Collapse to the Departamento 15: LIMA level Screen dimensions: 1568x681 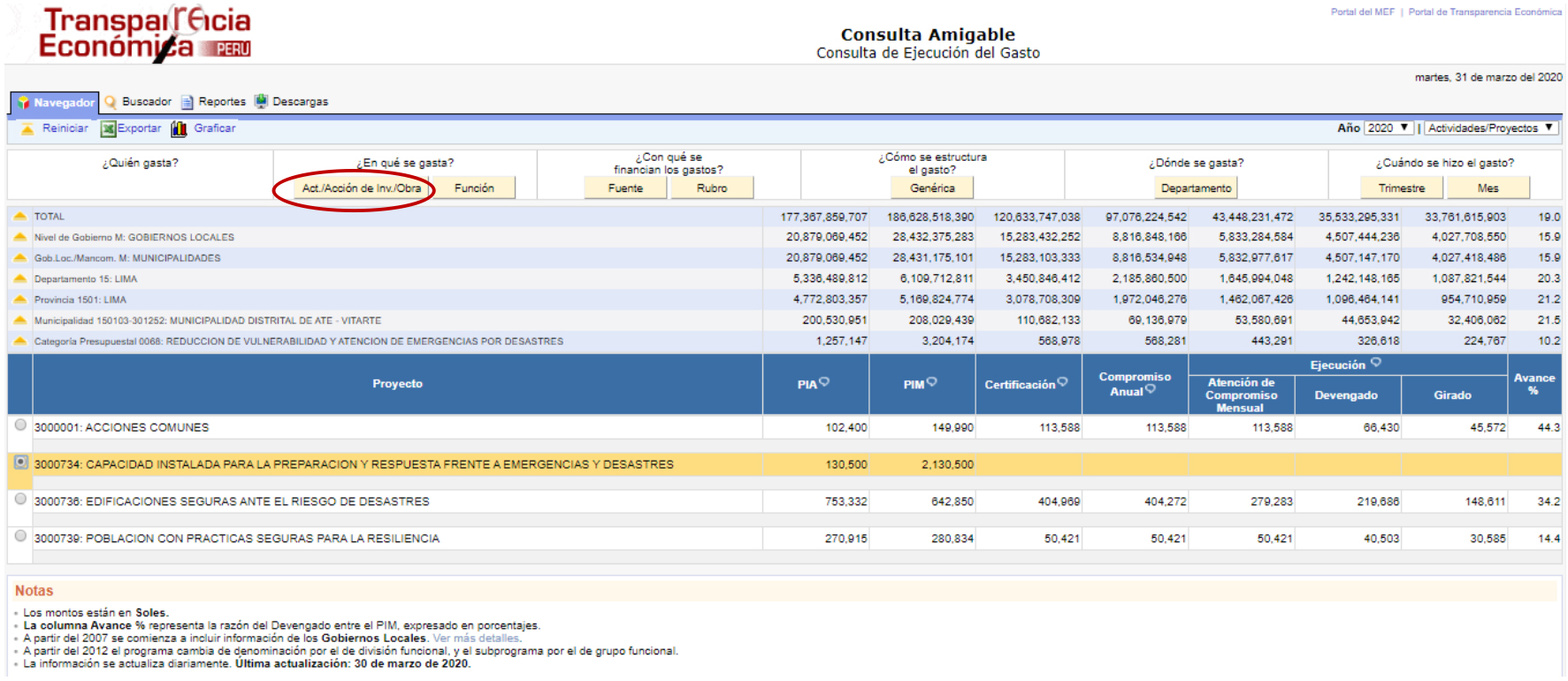(19, 279)
